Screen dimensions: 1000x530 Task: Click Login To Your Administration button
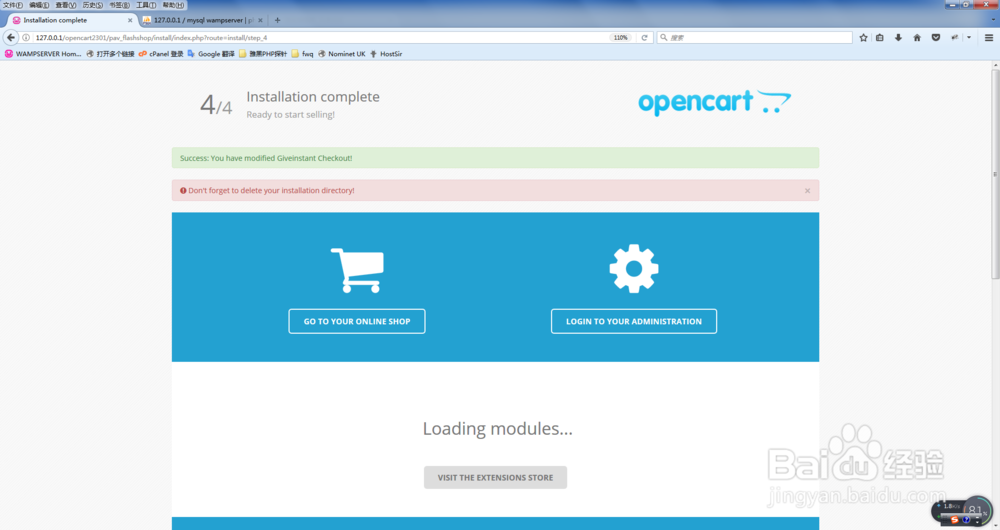point(634,321)
